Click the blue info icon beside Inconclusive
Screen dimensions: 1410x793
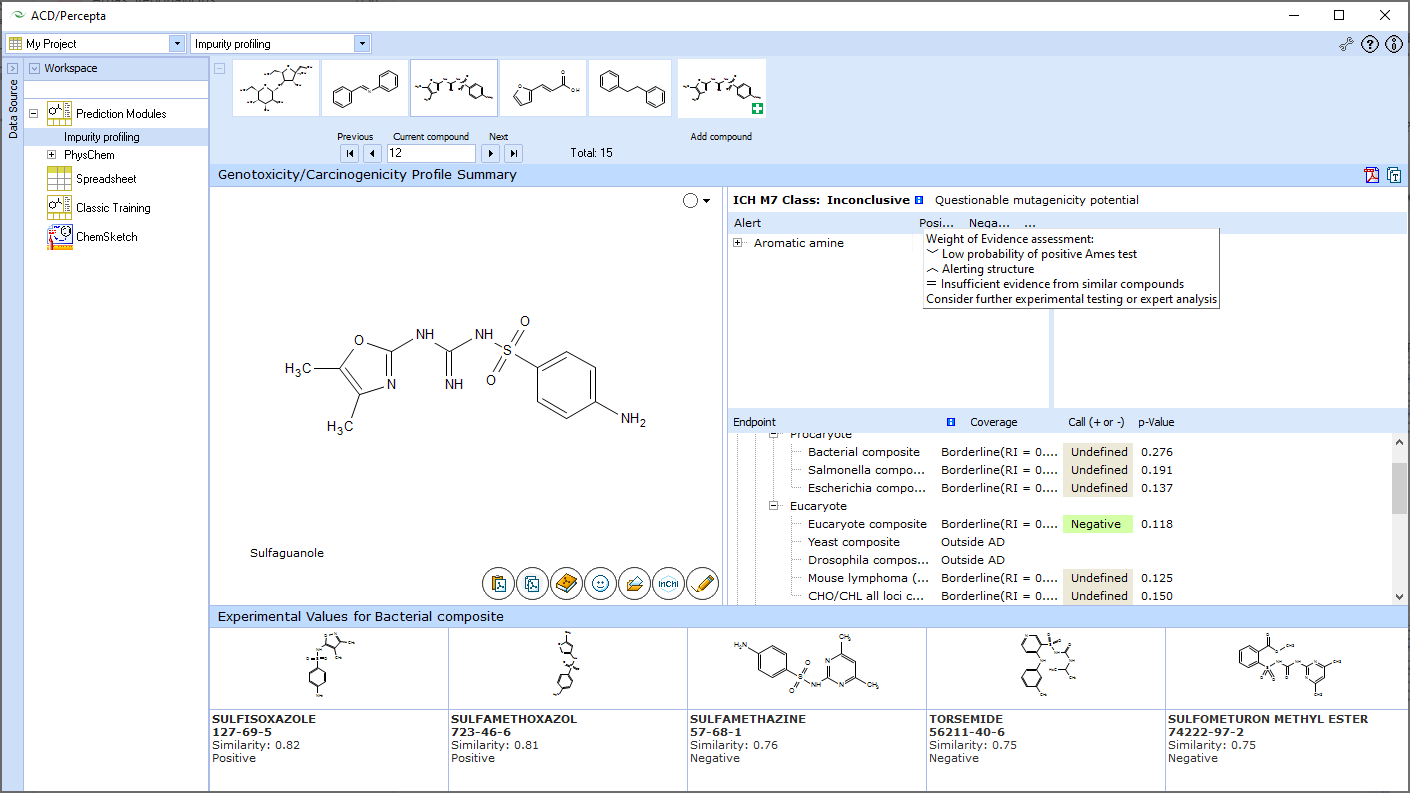919,200
